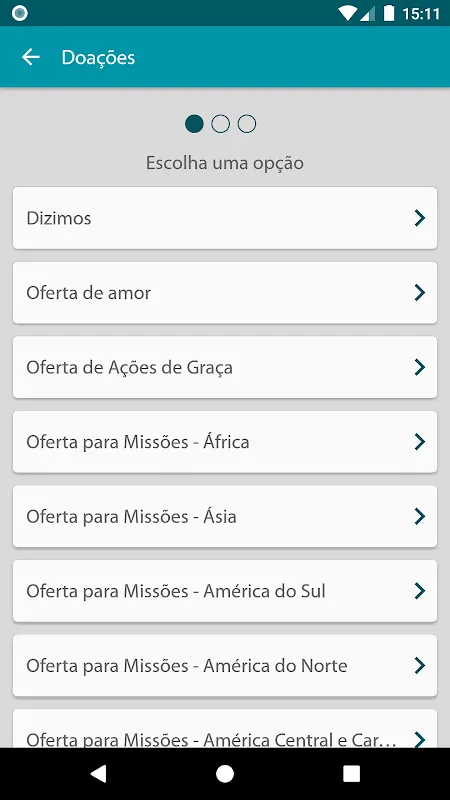This screenshot has height=800, width=450.
Task: Tap the Wi-Fi icon in the status bar
Action: 347,13
